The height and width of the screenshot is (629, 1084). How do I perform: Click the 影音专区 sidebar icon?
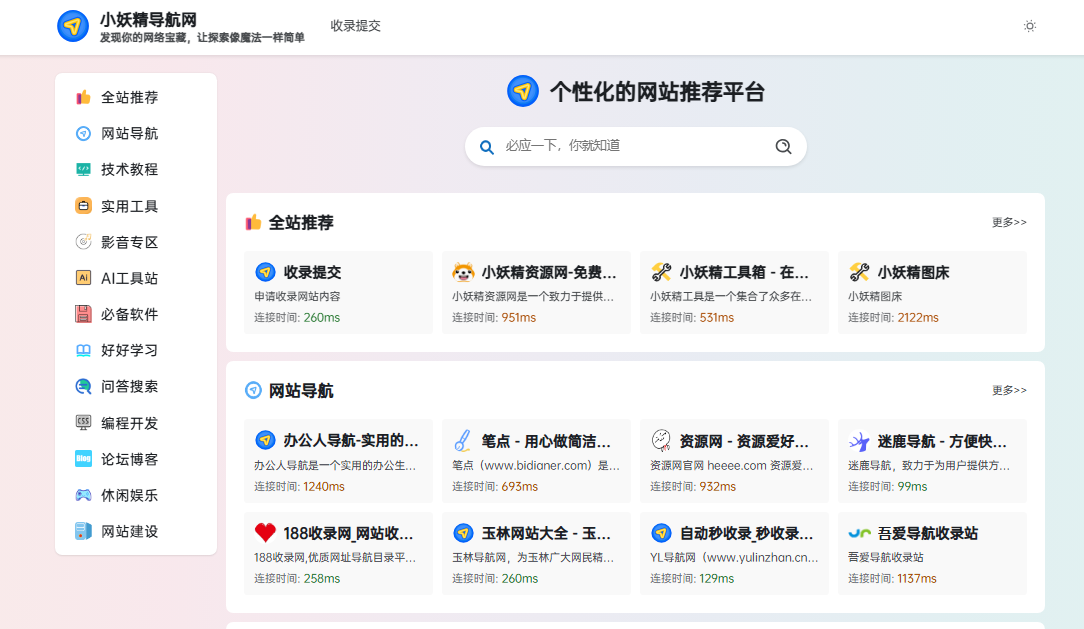click(x=82, y=241)
